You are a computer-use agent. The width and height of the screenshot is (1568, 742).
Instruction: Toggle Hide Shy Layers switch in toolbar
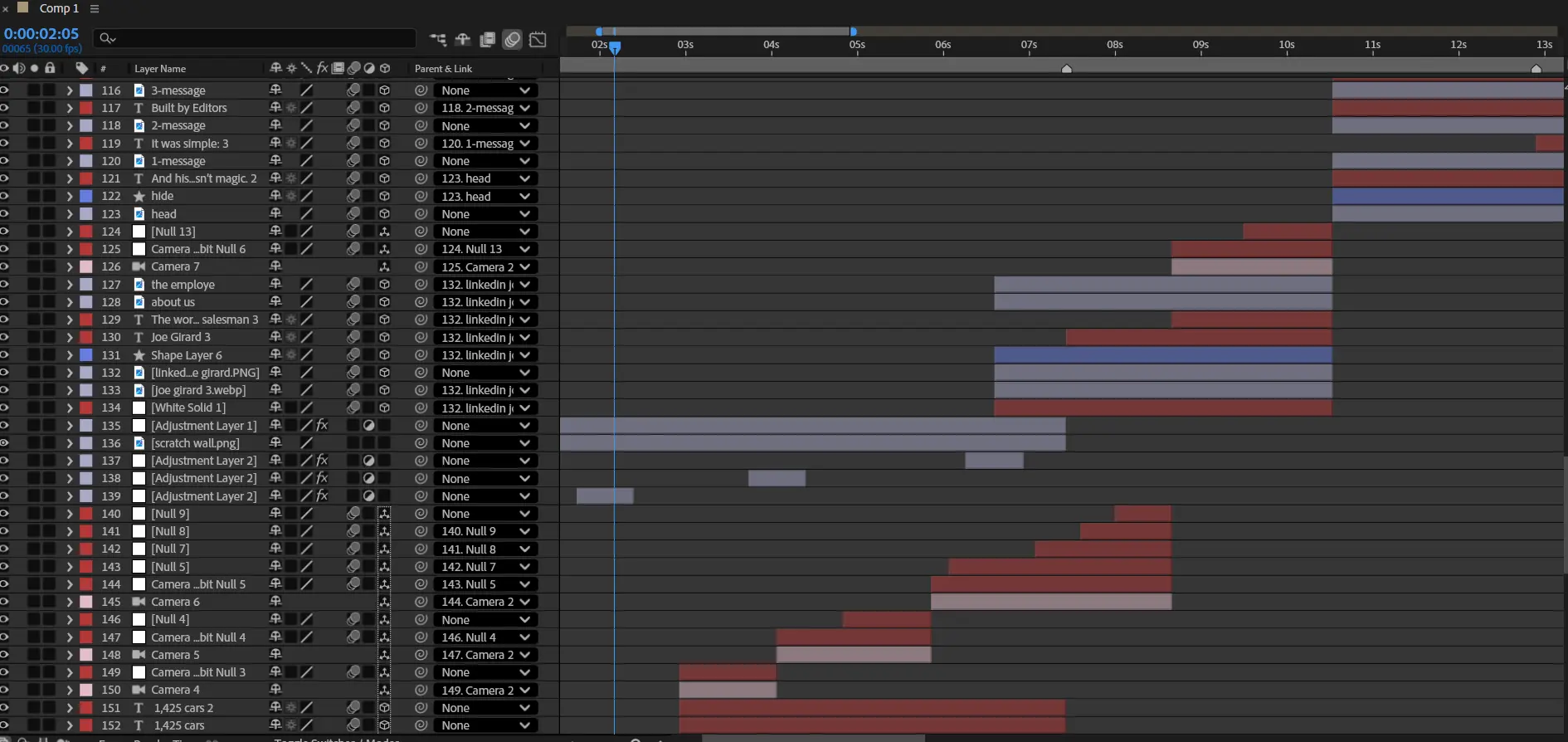point(463,39)
